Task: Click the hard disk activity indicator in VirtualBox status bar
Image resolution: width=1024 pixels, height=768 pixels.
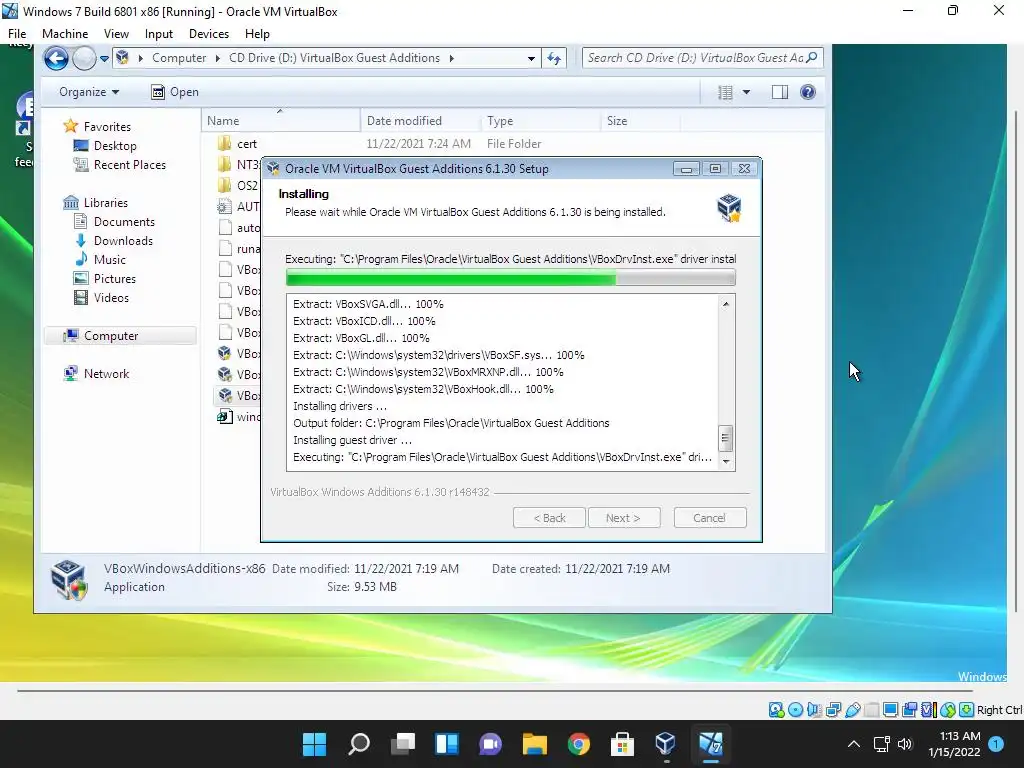Action: 776,709
